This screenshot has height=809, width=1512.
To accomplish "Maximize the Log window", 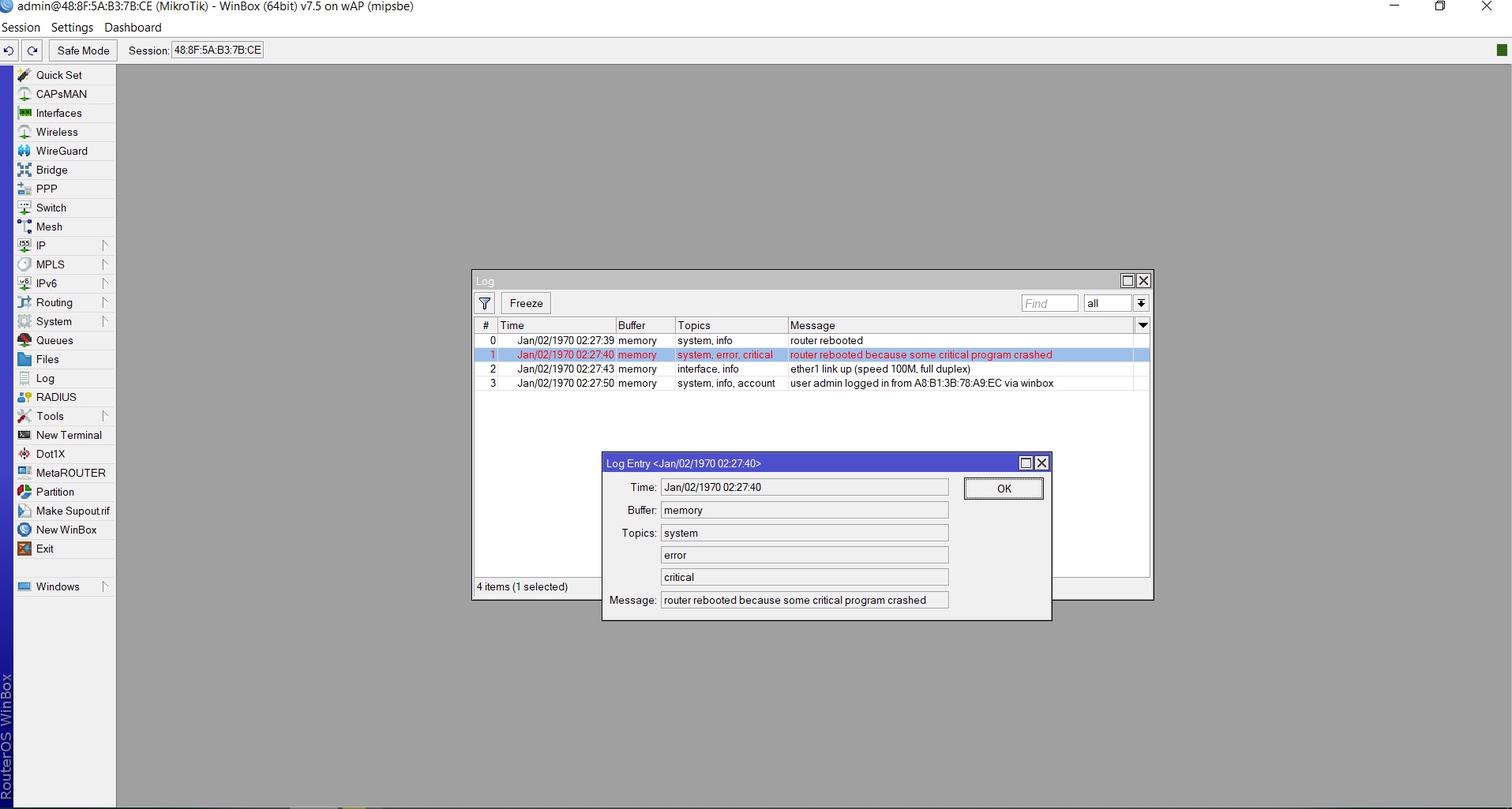I will 1127,280.
